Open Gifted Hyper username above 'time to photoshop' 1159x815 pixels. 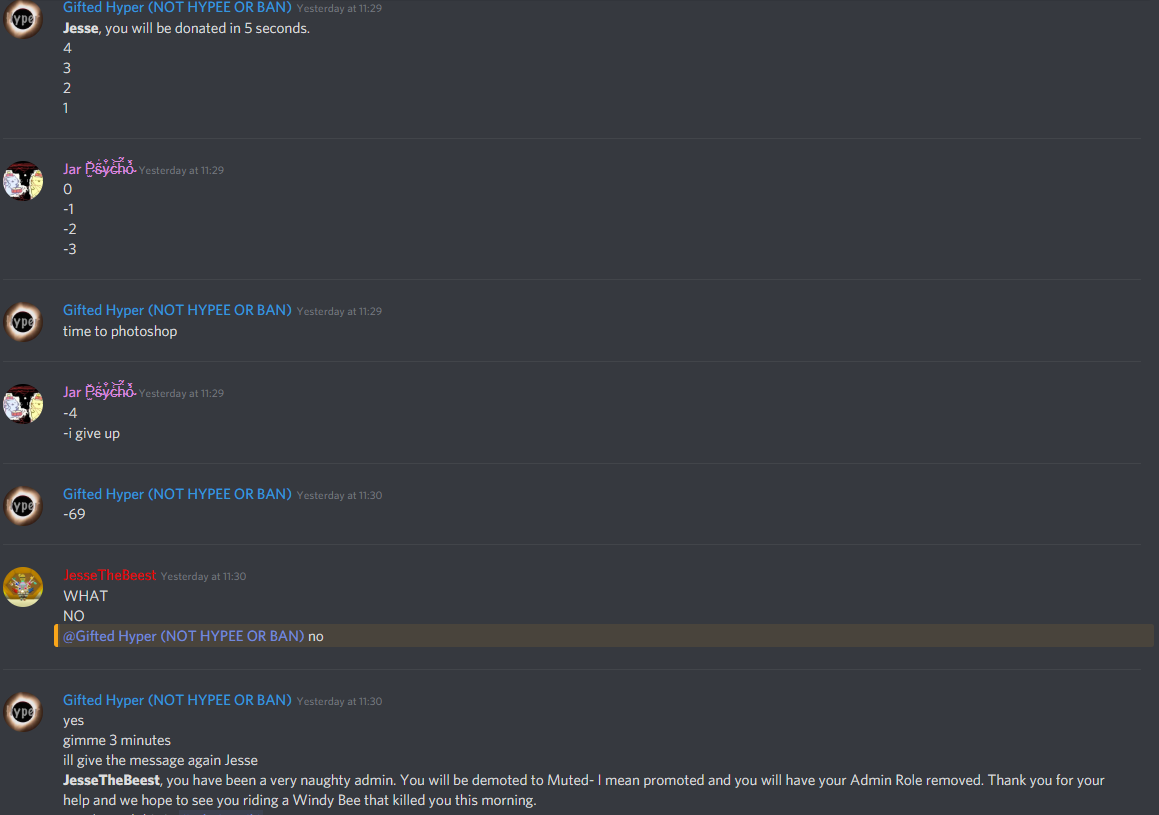177,310
